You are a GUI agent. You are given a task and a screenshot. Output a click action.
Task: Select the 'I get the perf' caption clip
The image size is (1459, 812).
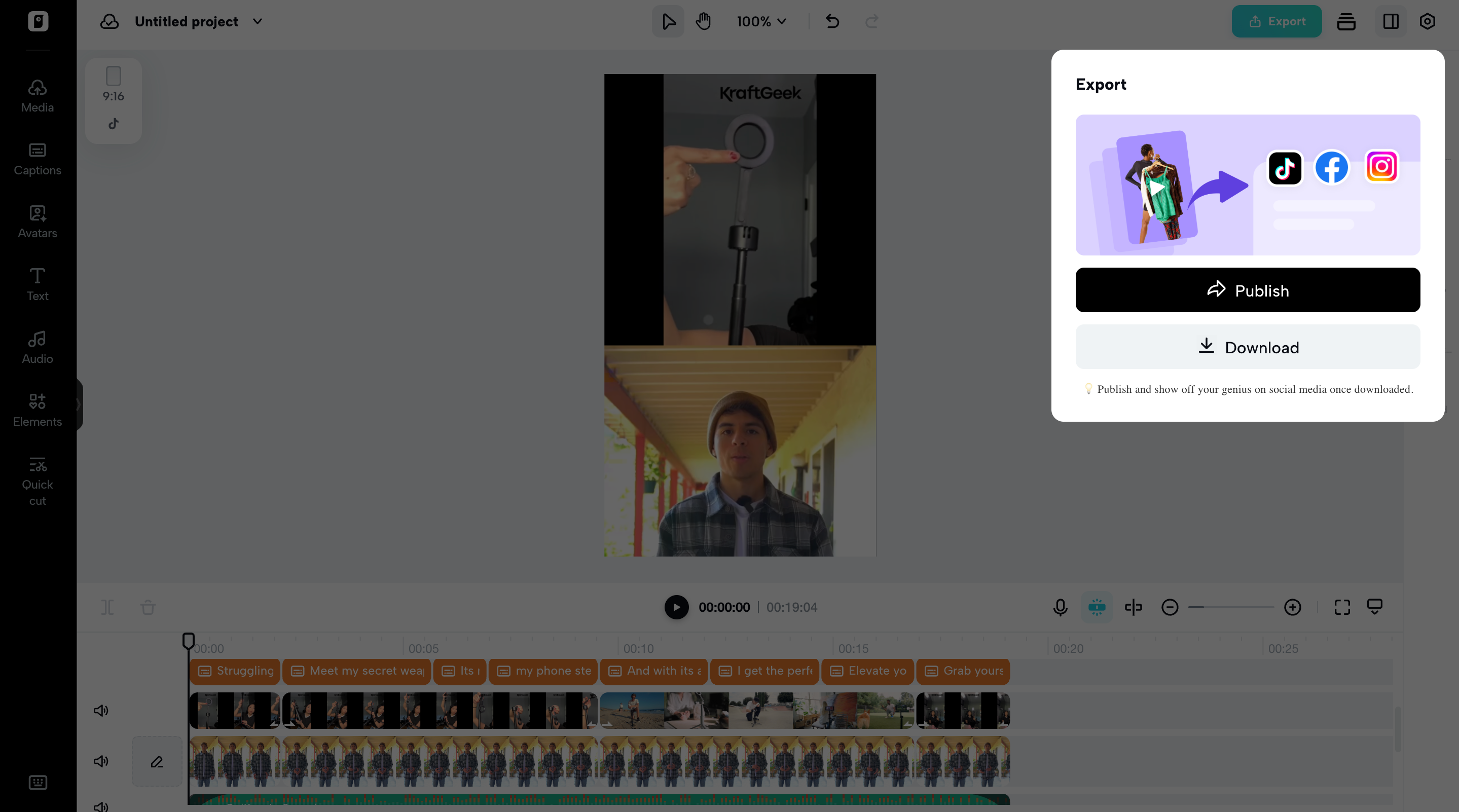(764, 671)
